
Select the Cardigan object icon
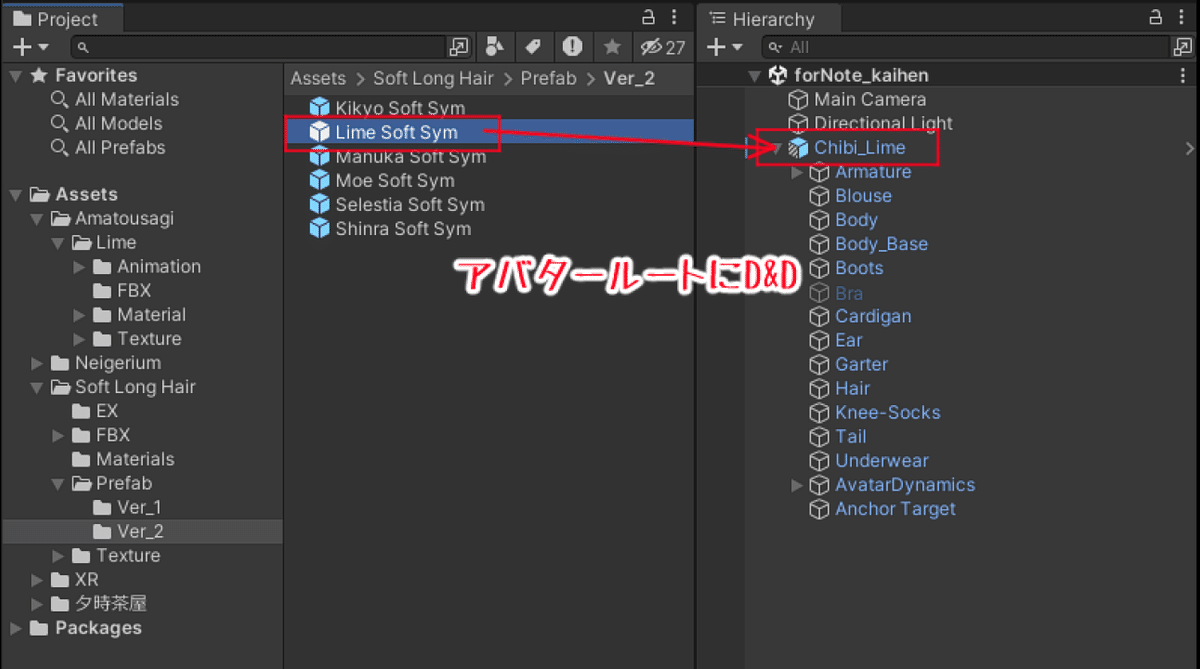tap(819, 317)
